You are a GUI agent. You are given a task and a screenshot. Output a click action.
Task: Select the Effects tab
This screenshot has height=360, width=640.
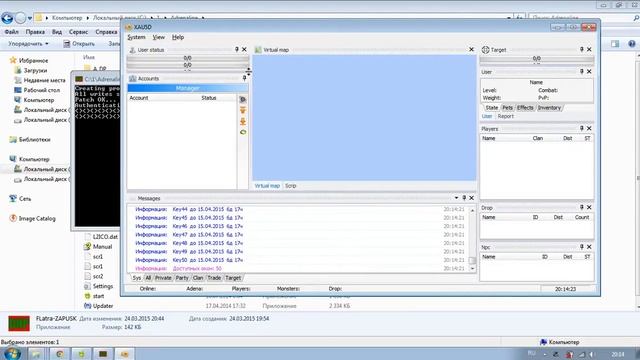(525, 108)
